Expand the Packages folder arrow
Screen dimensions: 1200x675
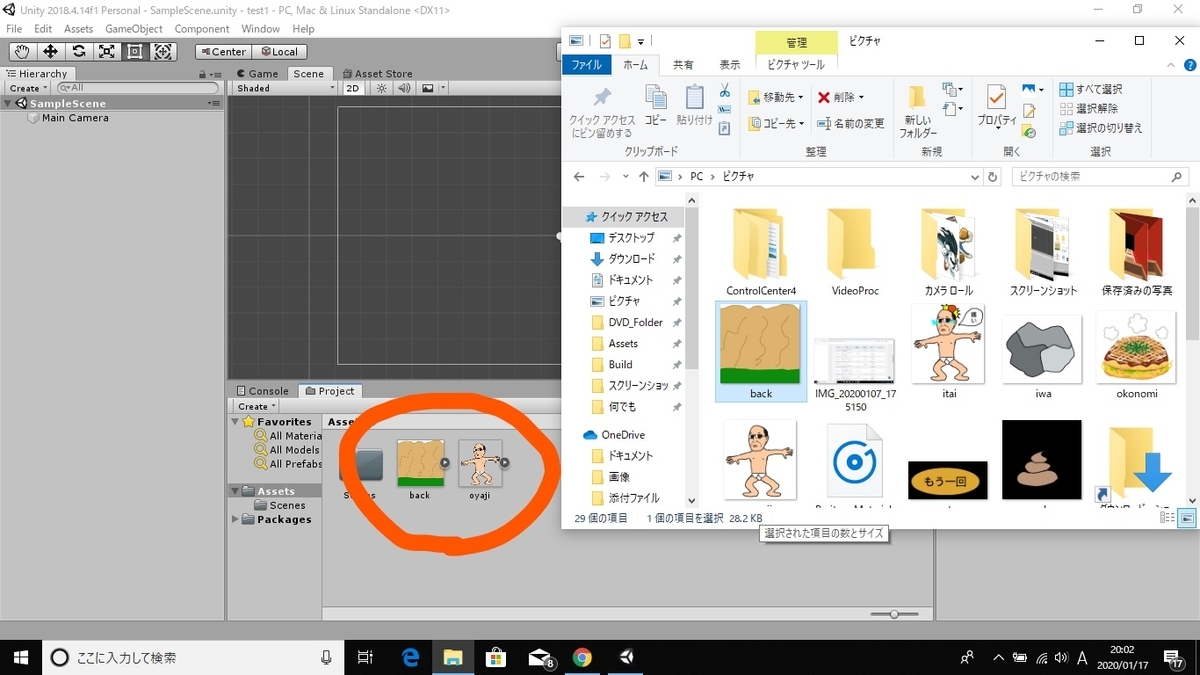click(x=237, y=519)
